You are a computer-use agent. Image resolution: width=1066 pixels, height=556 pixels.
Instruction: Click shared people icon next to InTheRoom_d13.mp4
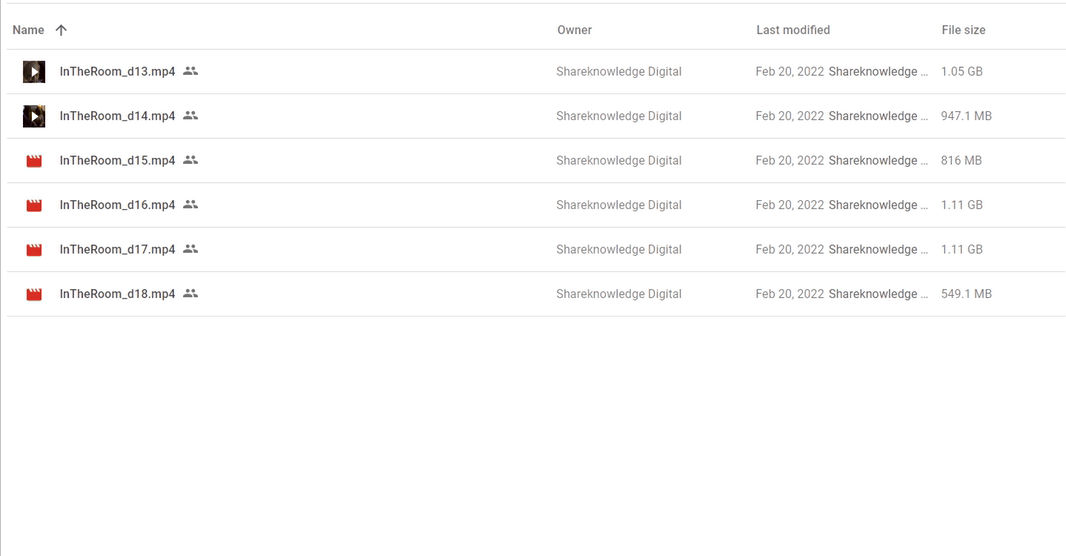point(190,71)
